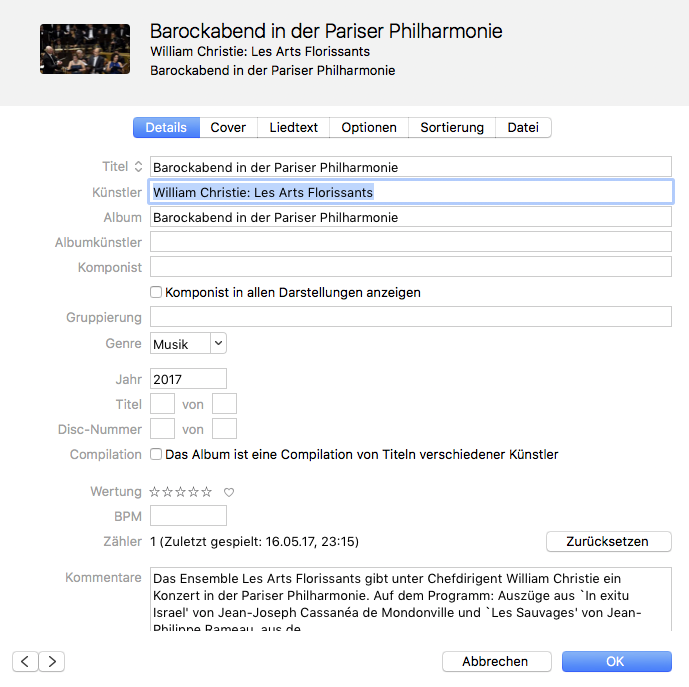Click the album cover thumbnail
Viewport: 689px width, 687px height.
click(x=85, y=49)
